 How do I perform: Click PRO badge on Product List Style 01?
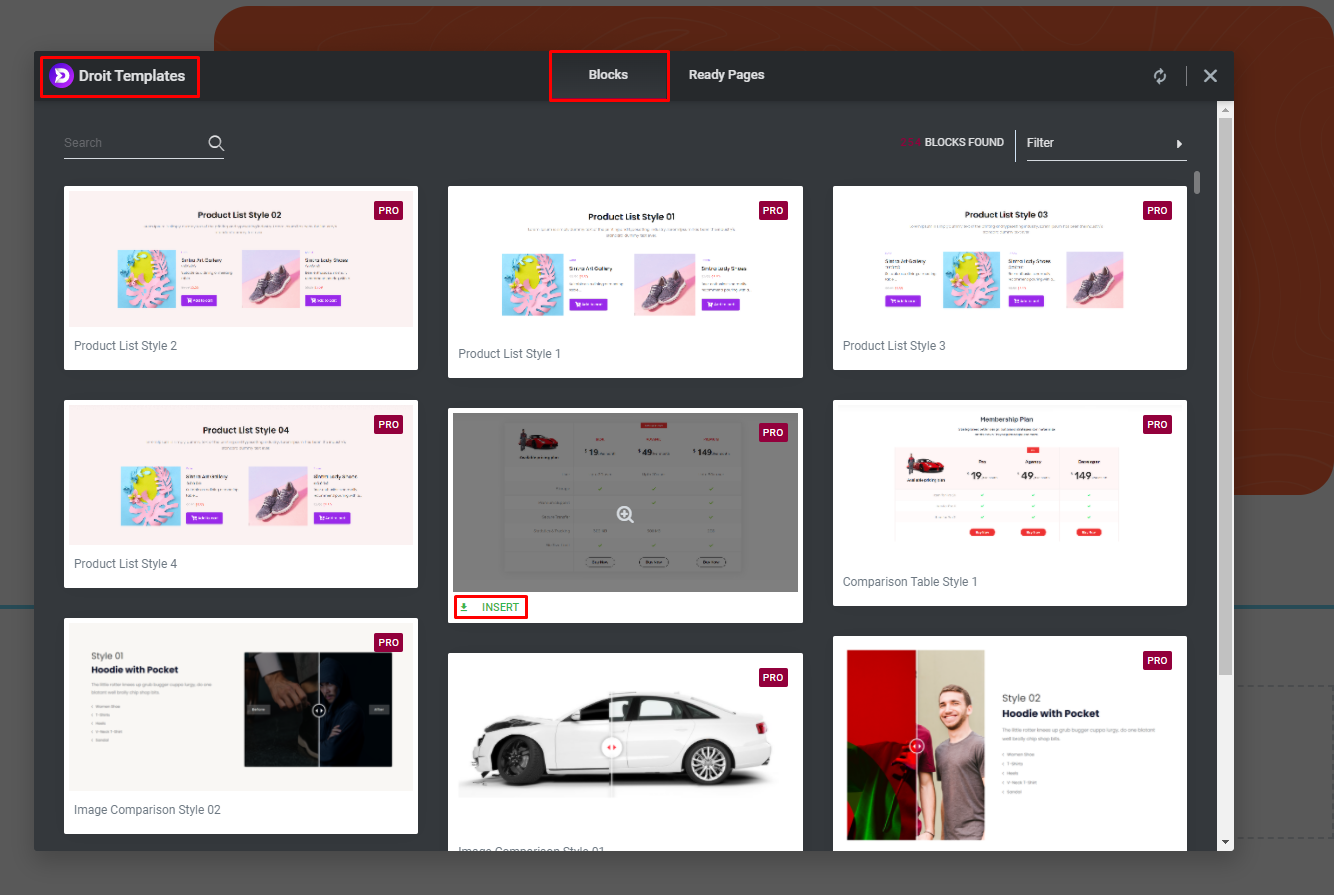coord(773,210)
